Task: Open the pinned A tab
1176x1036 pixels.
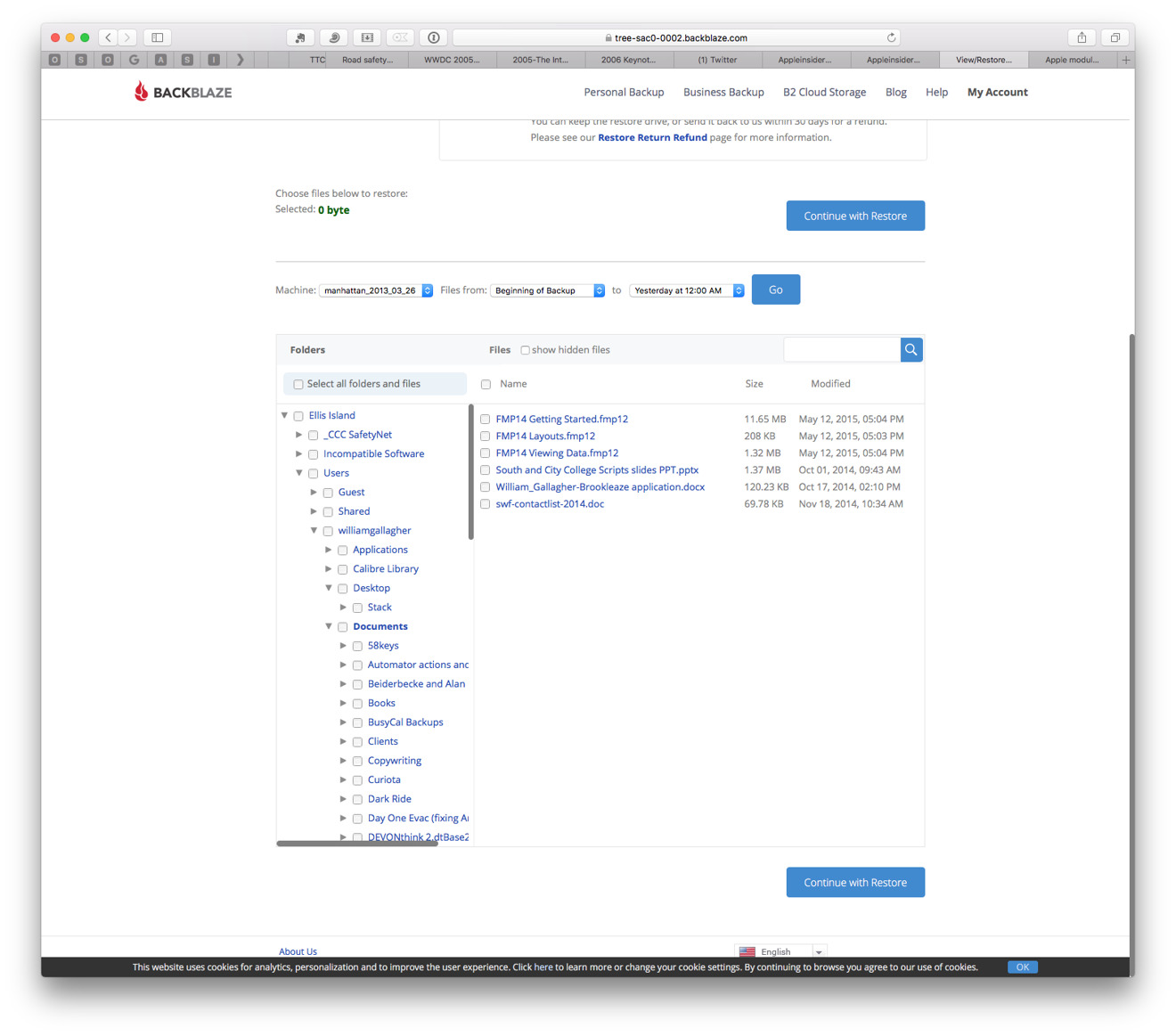Action: click(x=161, y=60)
